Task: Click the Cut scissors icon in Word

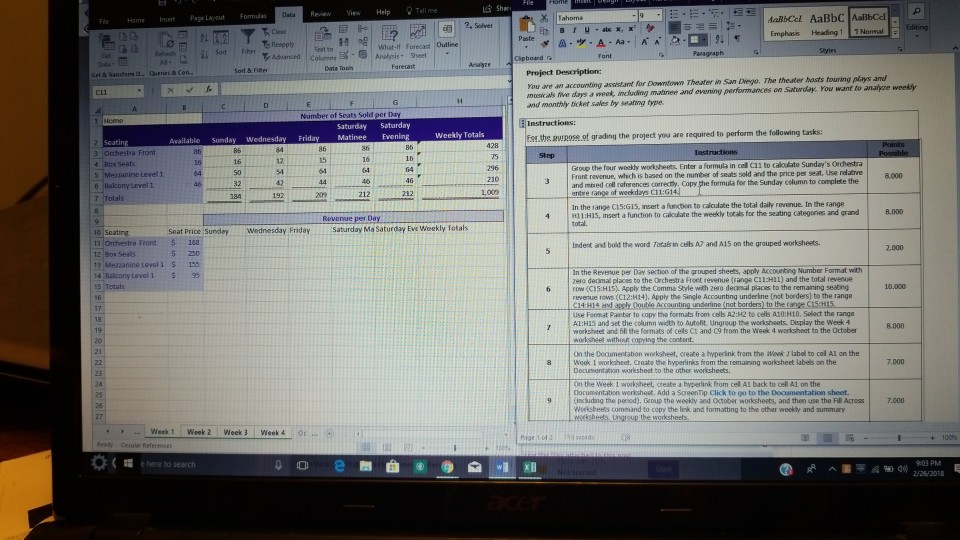Action: point(544,18)
